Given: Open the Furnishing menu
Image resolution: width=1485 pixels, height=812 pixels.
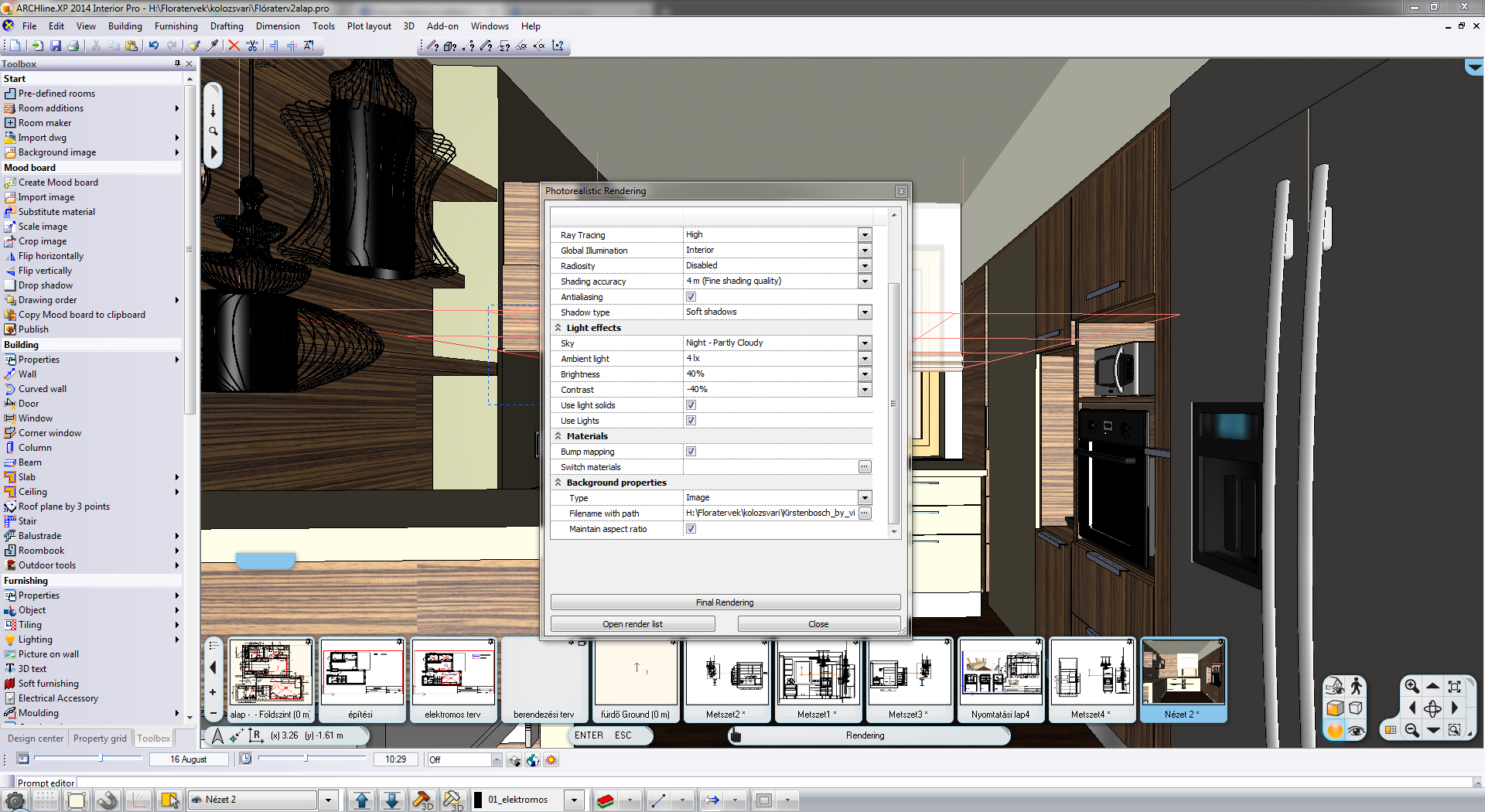Looking at the screenshot, I should 176,26.
